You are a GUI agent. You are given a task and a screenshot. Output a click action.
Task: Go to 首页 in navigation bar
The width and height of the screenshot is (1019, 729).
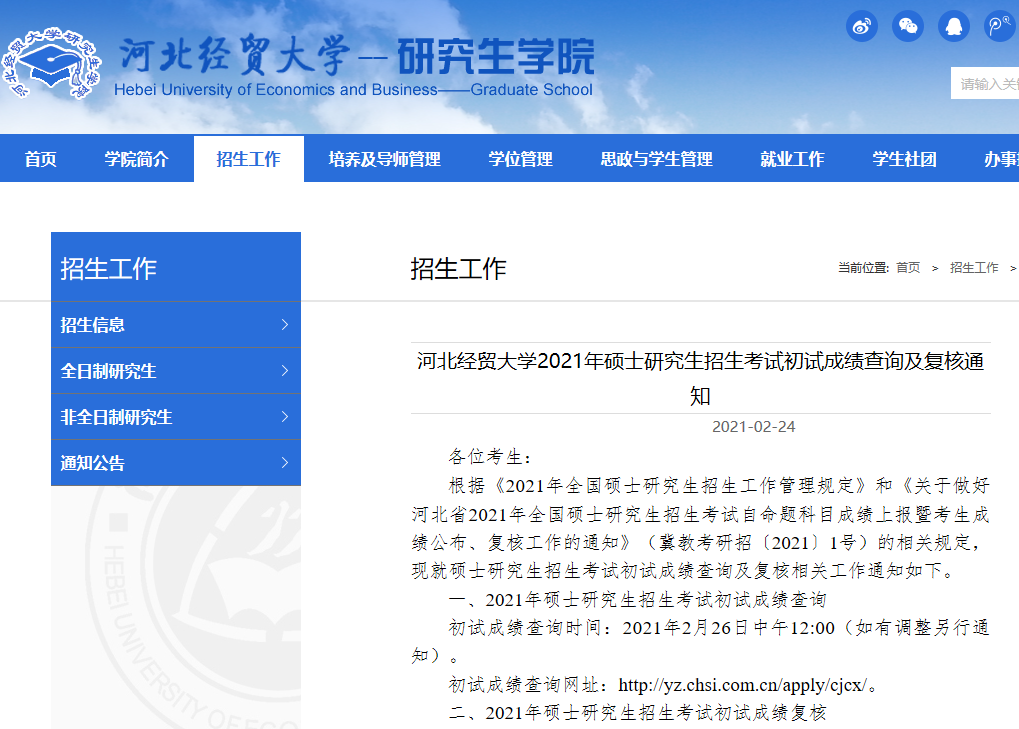(41, 159)
